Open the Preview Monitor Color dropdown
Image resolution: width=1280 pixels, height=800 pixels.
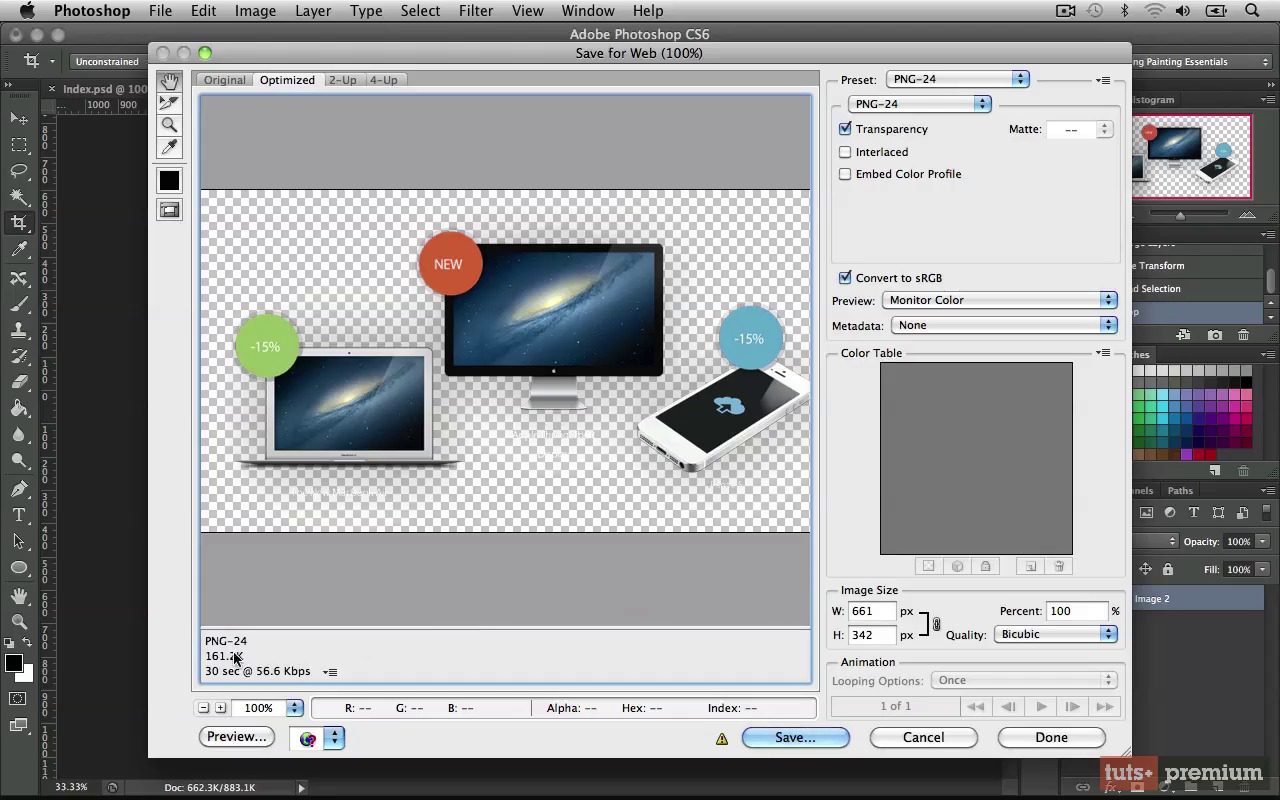(999, 300)
